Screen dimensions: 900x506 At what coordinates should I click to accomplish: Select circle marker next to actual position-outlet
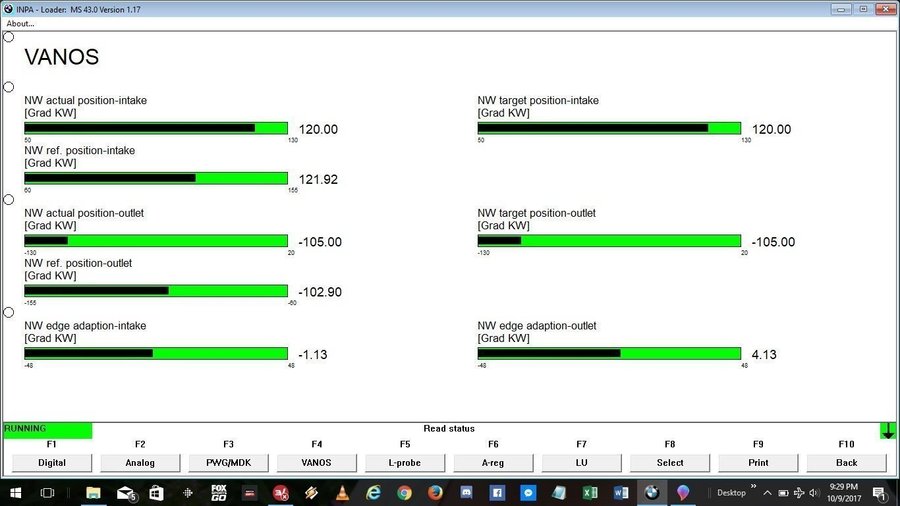tap(8, 200)
